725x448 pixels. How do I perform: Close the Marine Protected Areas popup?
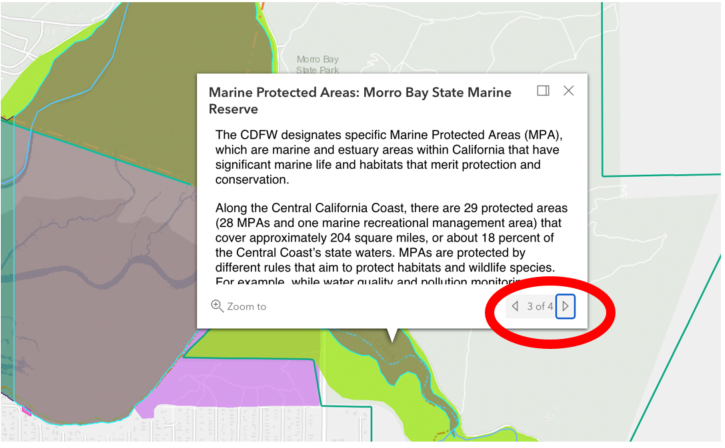point(569,91)
